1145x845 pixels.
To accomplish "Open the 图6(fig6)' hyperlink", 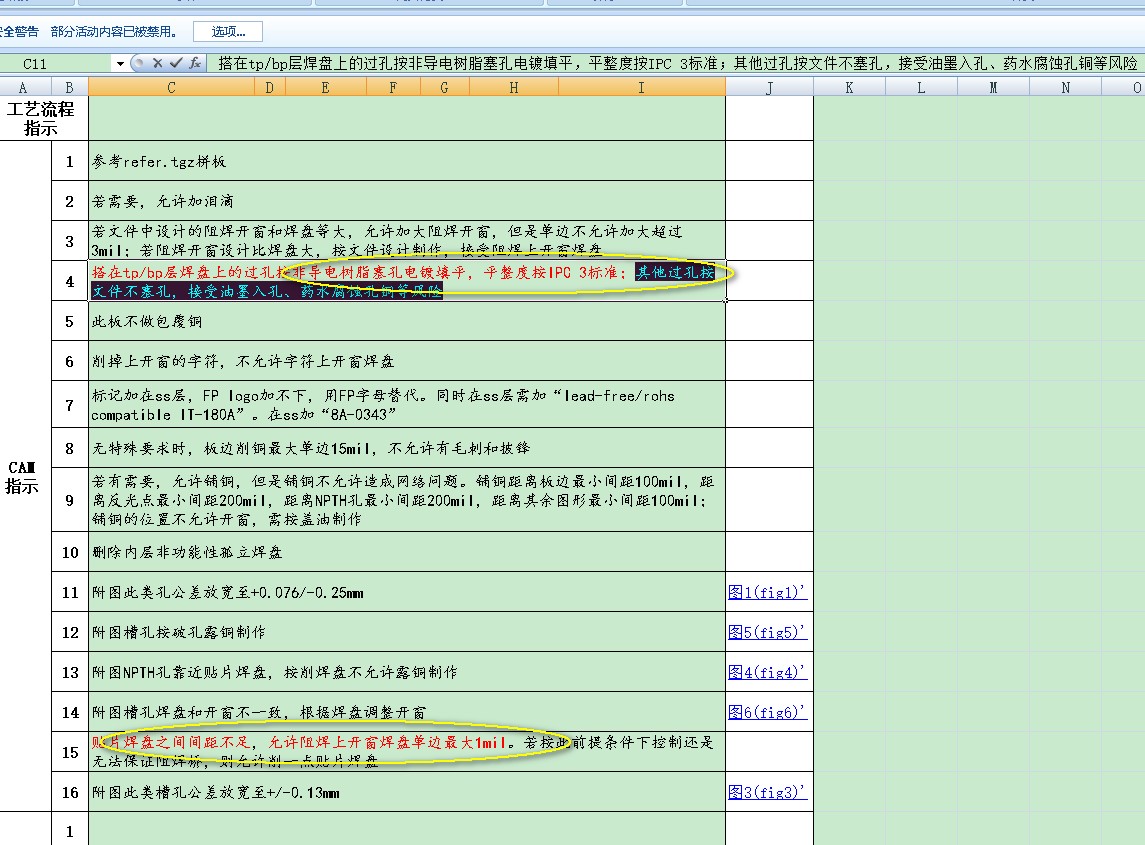I will [767, 712].
